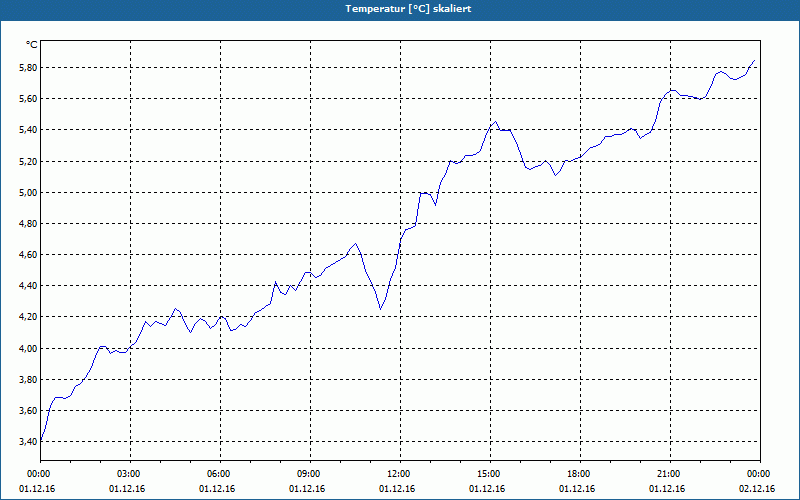
Task: Select the 4,40 y-axis value
Action: [x=28, y=286]
